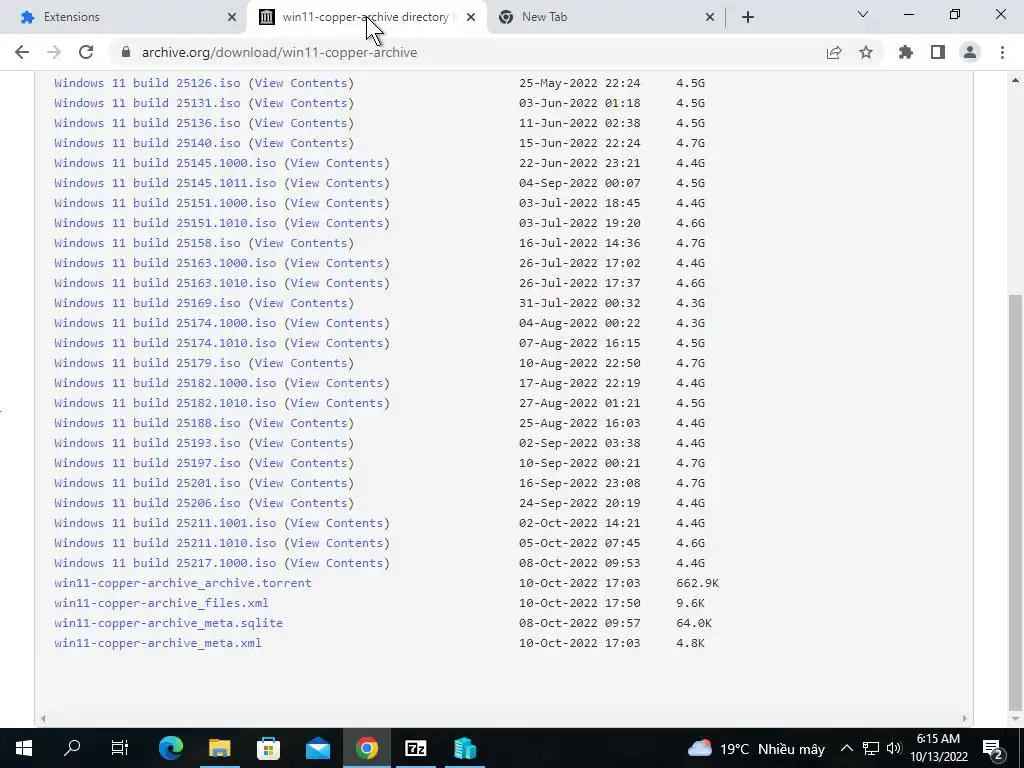Viewport: 1024px width, 768px height.
Task: Open the Extensions puzzle menu
Action: [x=906, y=52]
